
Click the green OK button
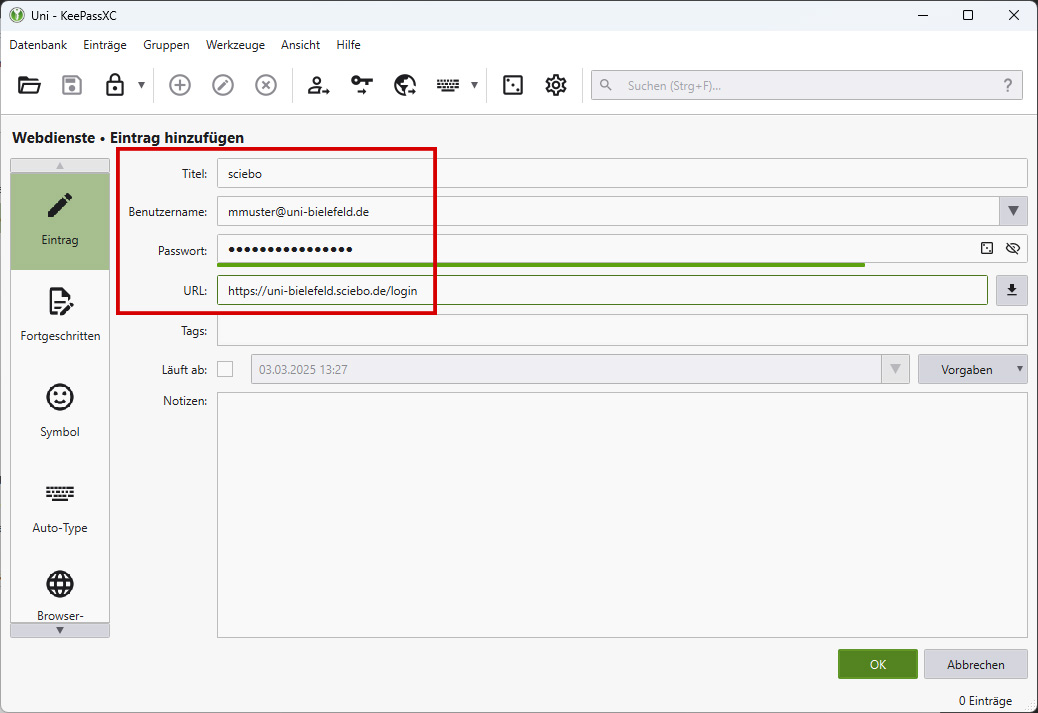(x=877, y=664)
